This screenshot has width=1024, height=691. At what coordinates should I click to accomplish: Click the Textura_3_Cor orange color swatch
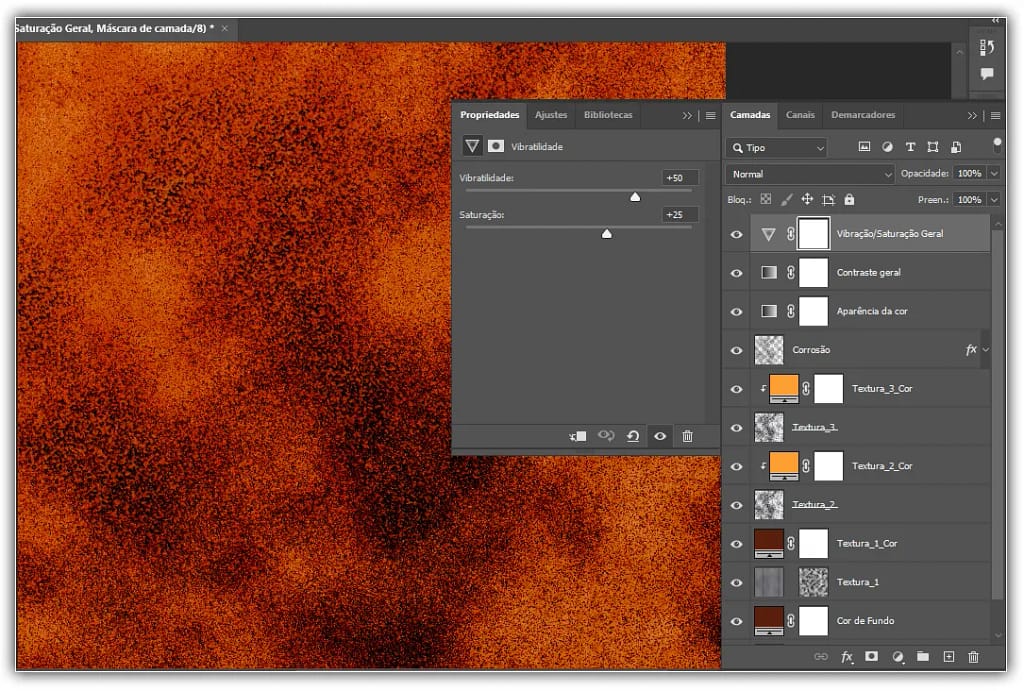coord(784,389)
